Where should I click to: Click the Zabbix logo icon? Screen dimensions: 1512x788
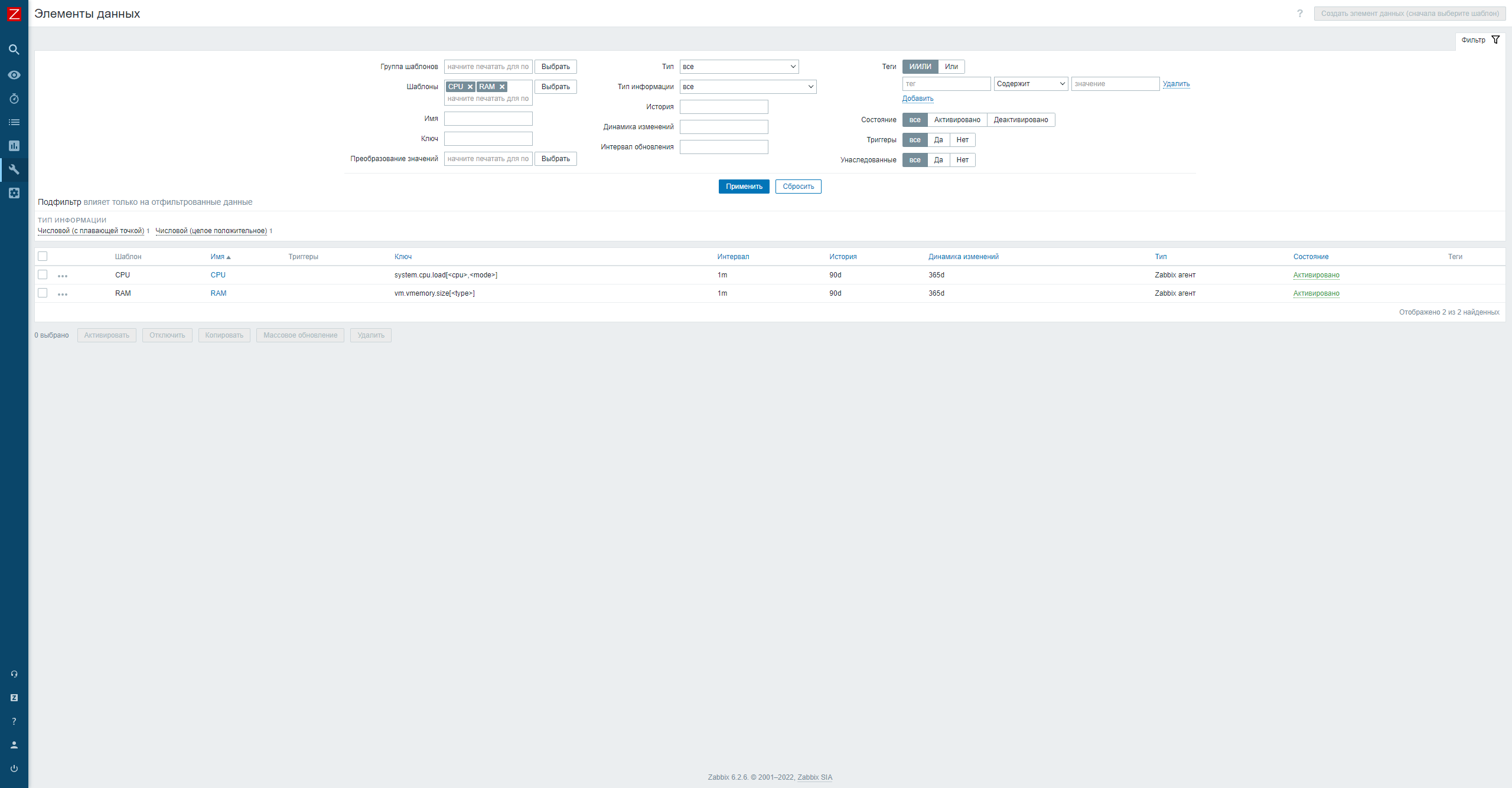[x=14, y=14]
